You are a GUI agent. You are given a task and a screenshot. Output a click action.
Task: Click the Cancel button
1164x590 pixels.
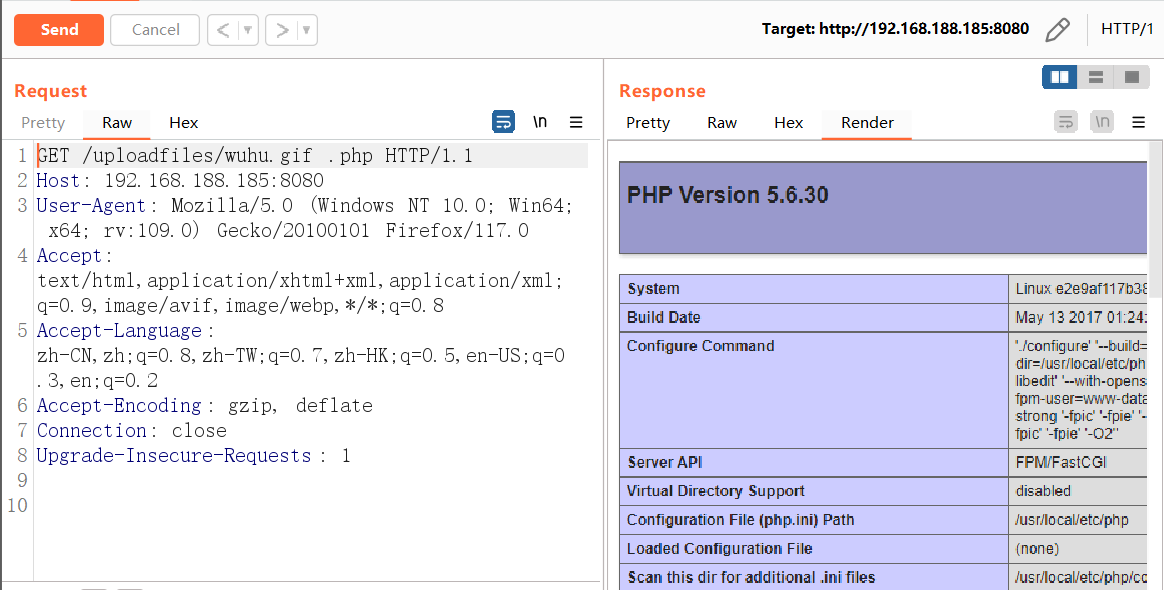(155, 30)
